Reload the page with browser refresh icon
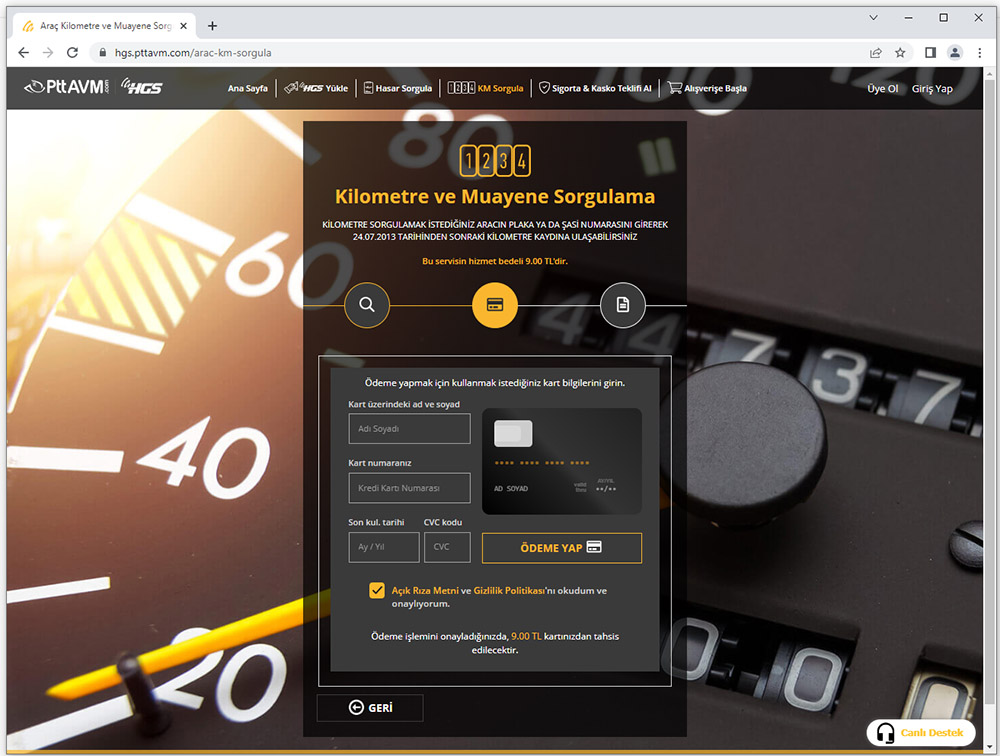Viewport: 1000px width, 756px height. point(72,52)
